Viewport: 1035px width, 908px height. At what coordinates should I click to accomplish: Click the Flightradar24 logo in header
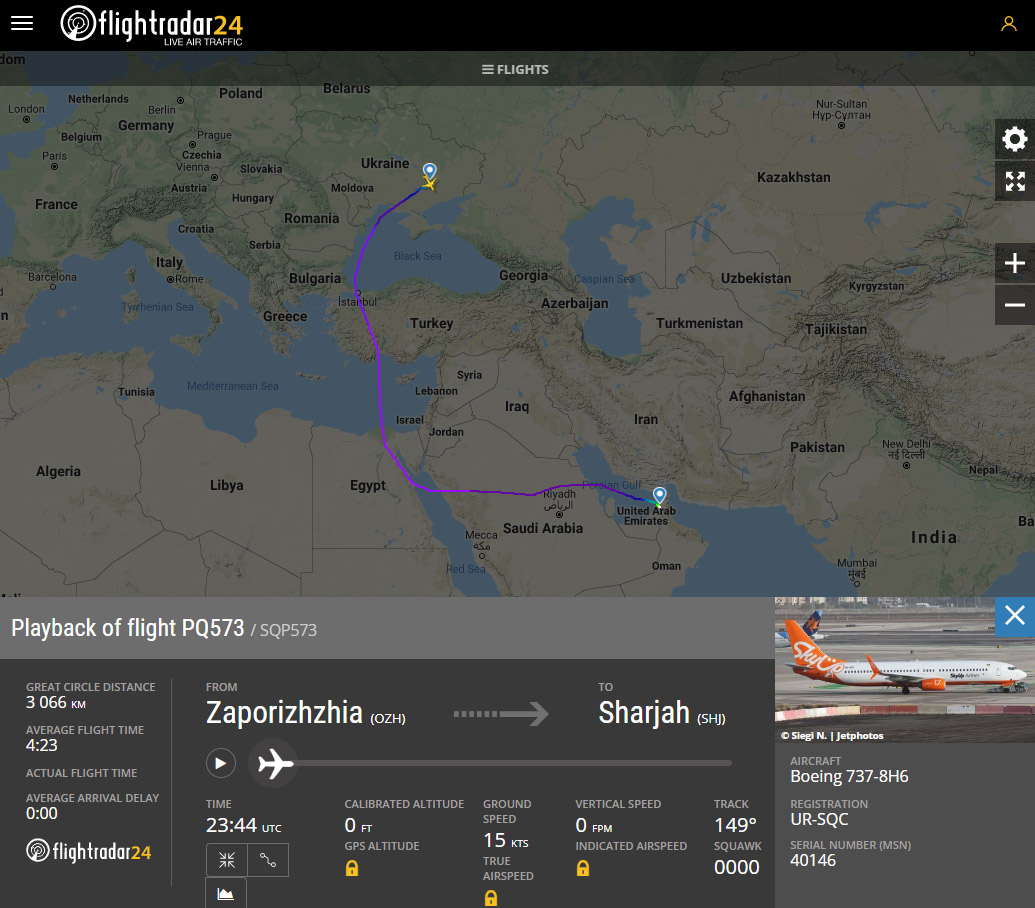pos(152,25)
